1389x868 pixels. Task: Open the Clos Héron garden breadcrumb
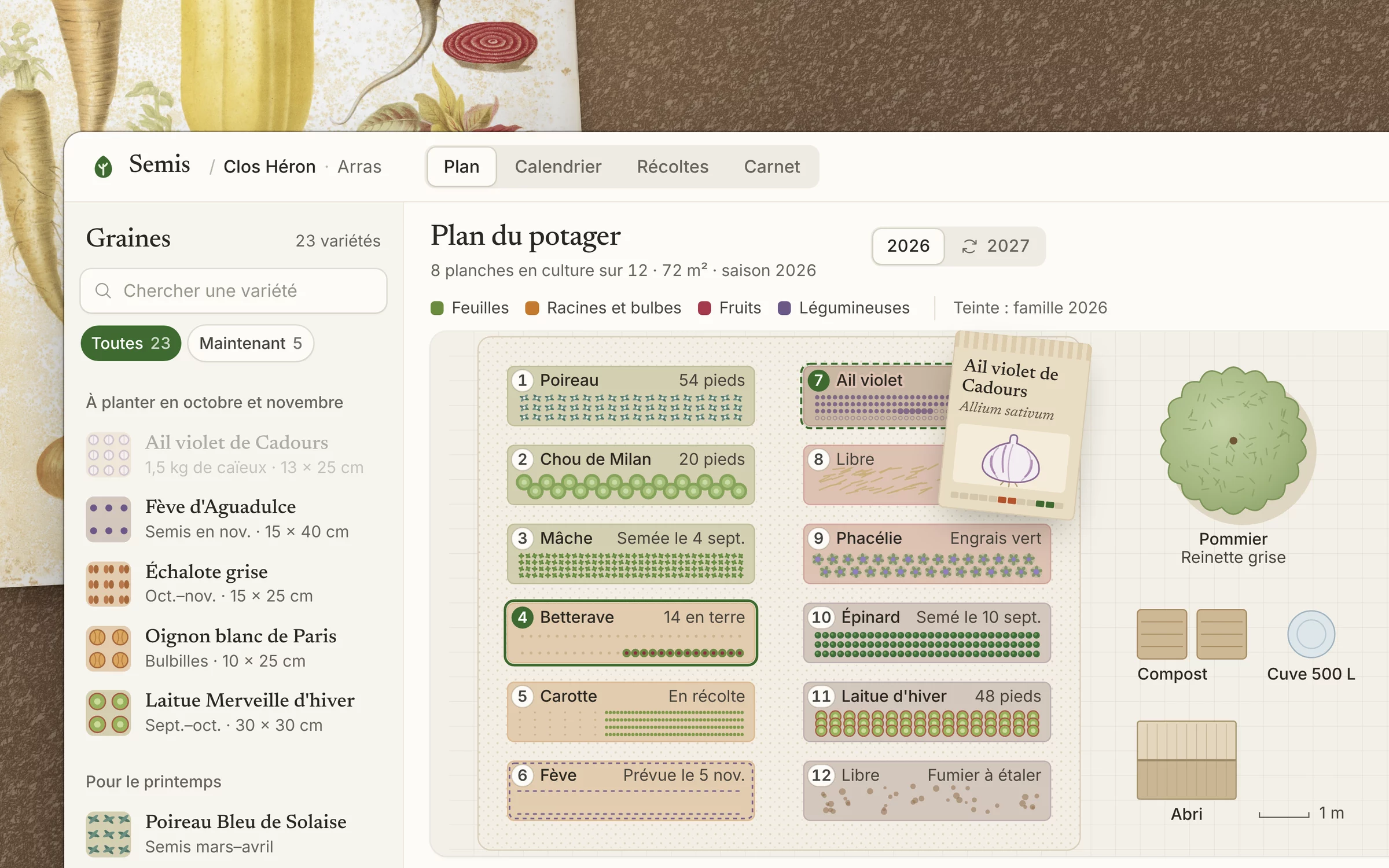(x=270, y=167)
